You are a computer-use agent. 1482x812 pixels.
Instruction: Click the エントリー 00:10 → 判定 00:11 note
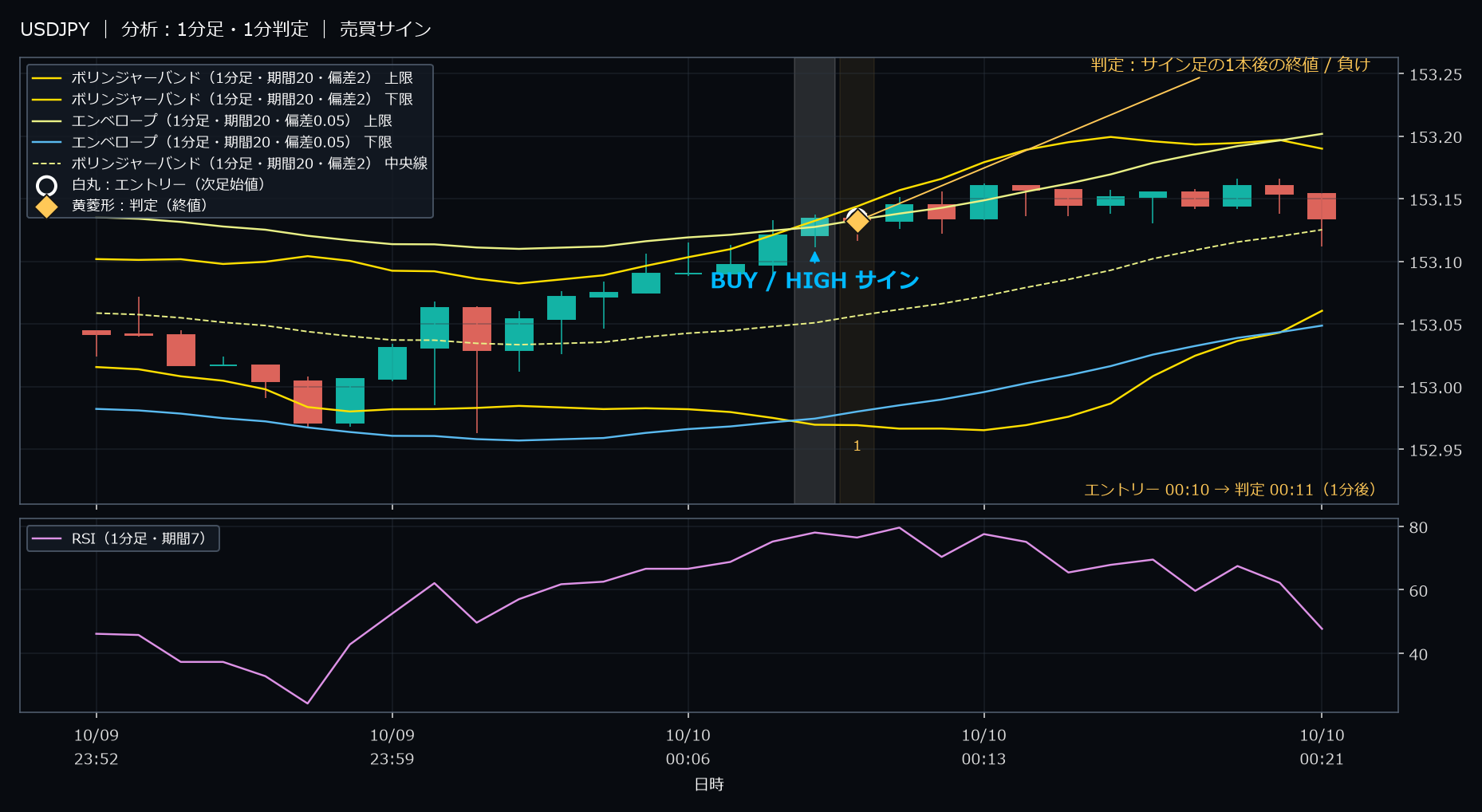[1230, 490]
